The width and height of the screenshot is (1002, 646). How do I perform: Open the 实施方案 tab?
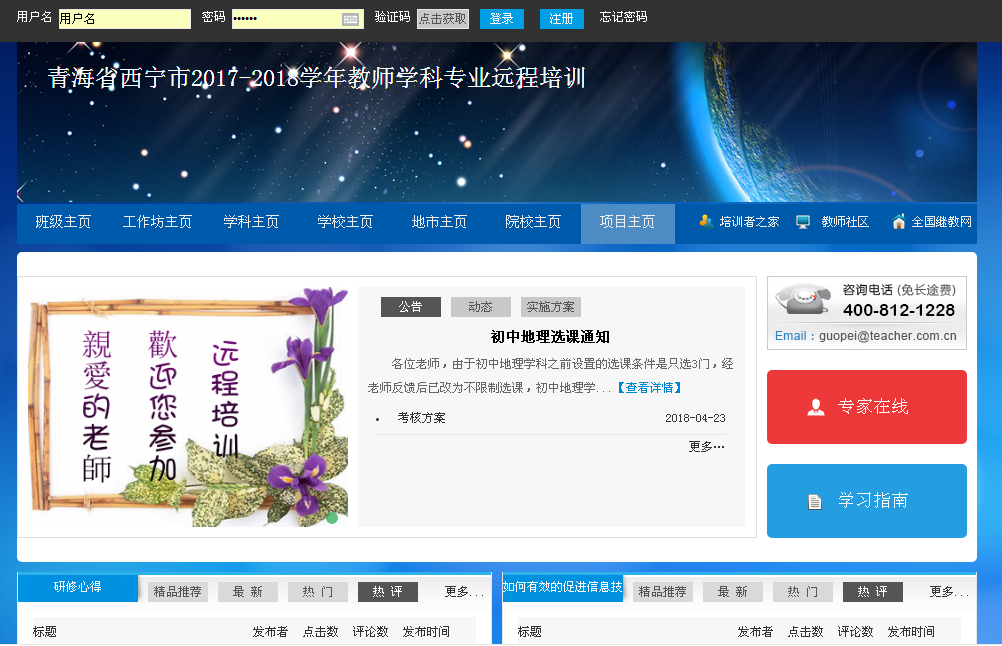(550, 307)
